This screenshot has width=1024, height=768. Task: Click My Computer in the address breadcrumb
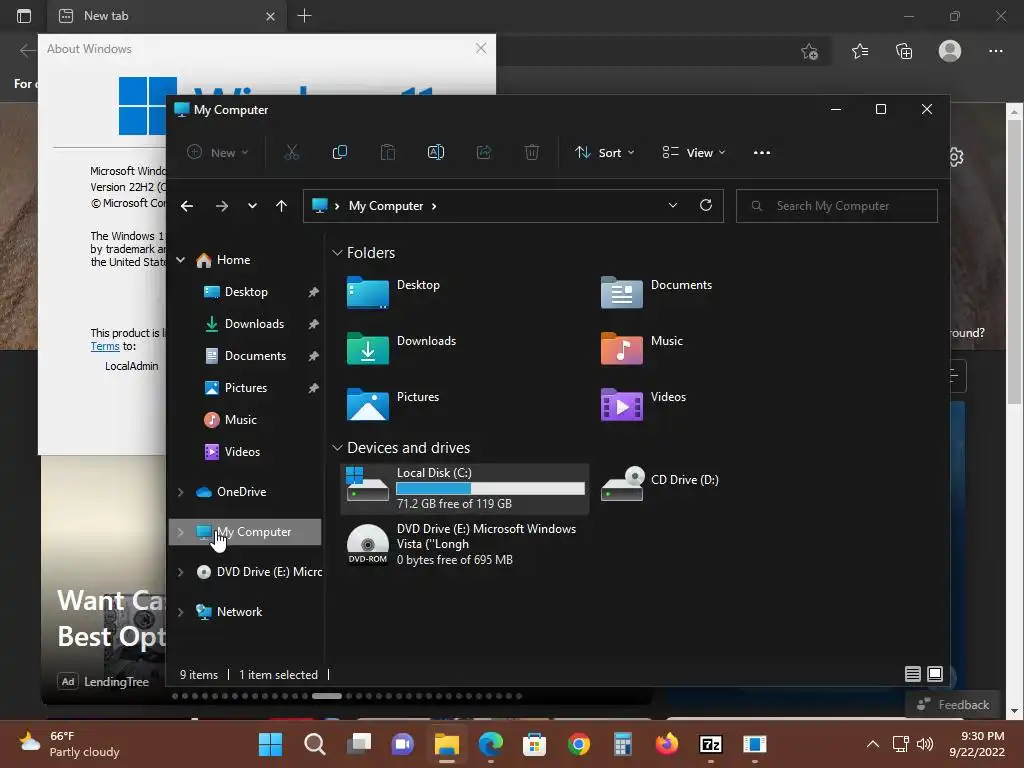385,206
